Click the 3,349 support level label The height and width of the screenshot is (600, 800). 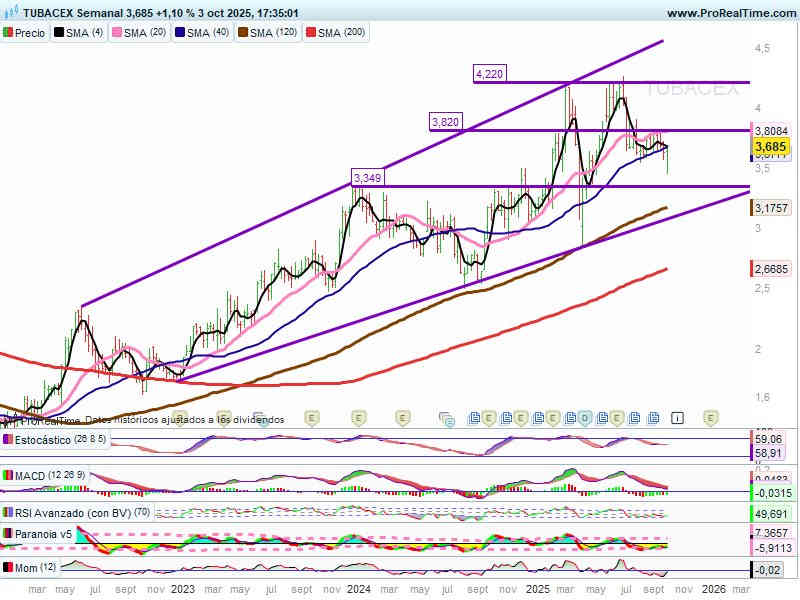pyautogui.click(x=367, y=178)
